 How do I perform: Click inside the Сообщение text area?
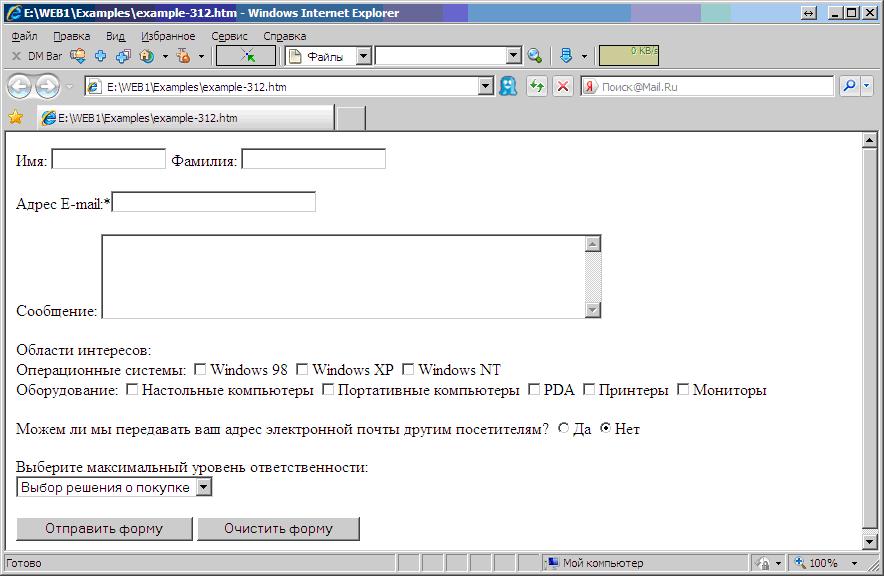pos(343,277)
